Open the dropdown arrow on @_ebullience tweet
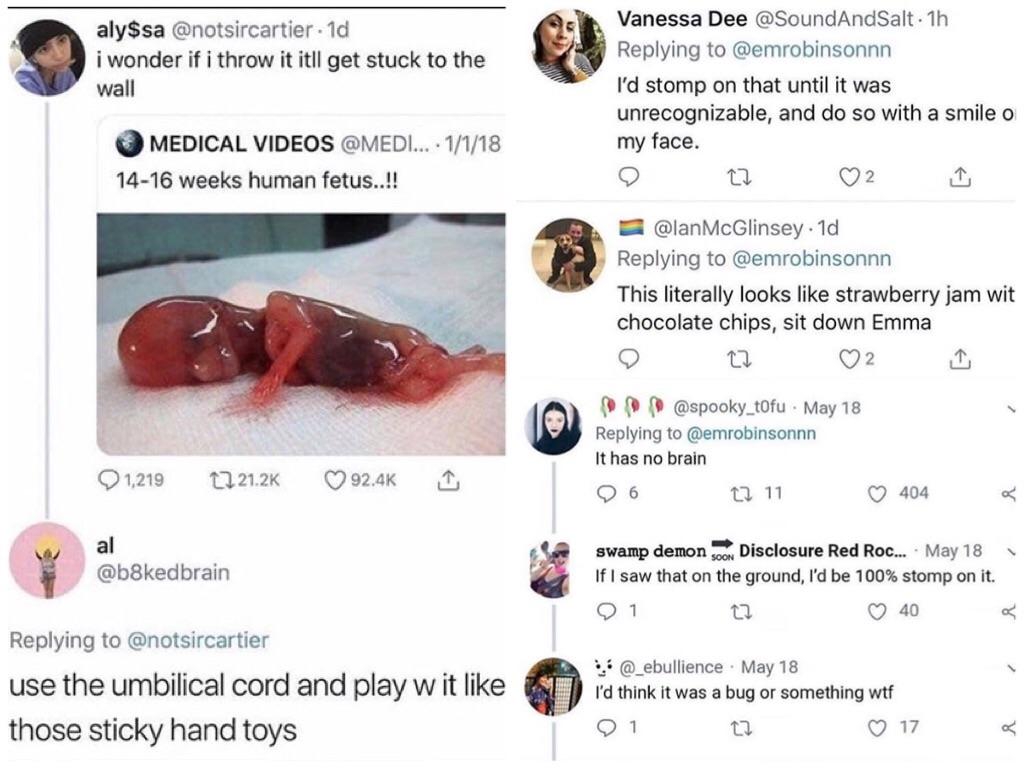The image size is (1024, 768). click(1011, 667)
